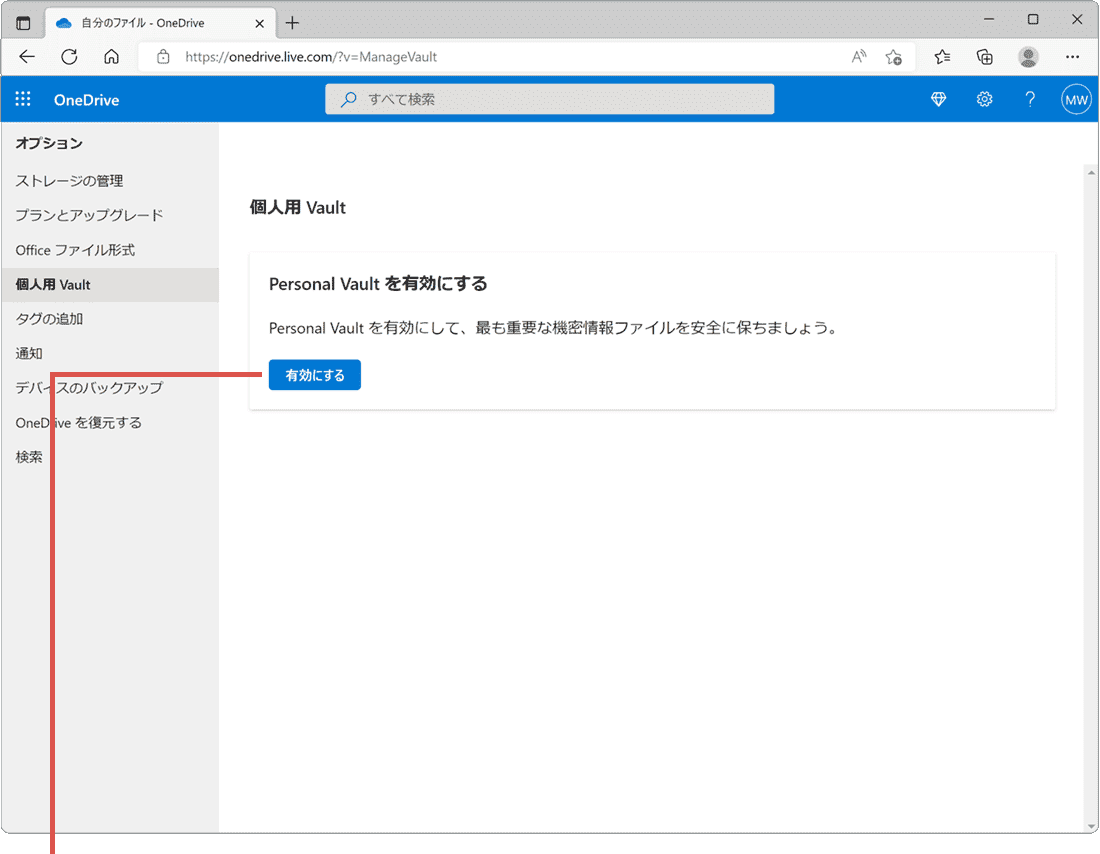Add this page to favorites star icon
Screen dimensions: 1100x854
[x=893, y=57]
